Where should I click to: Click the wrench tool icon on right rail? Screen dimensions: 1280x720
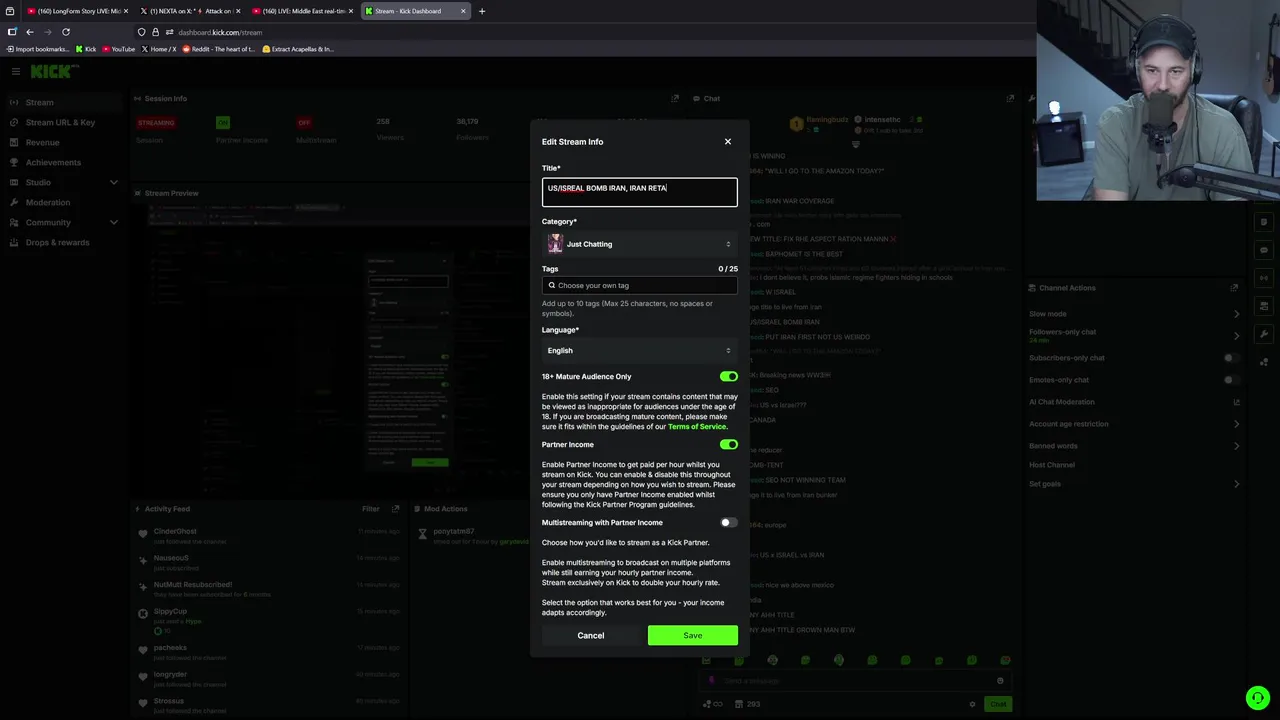tap(1264, 334)
